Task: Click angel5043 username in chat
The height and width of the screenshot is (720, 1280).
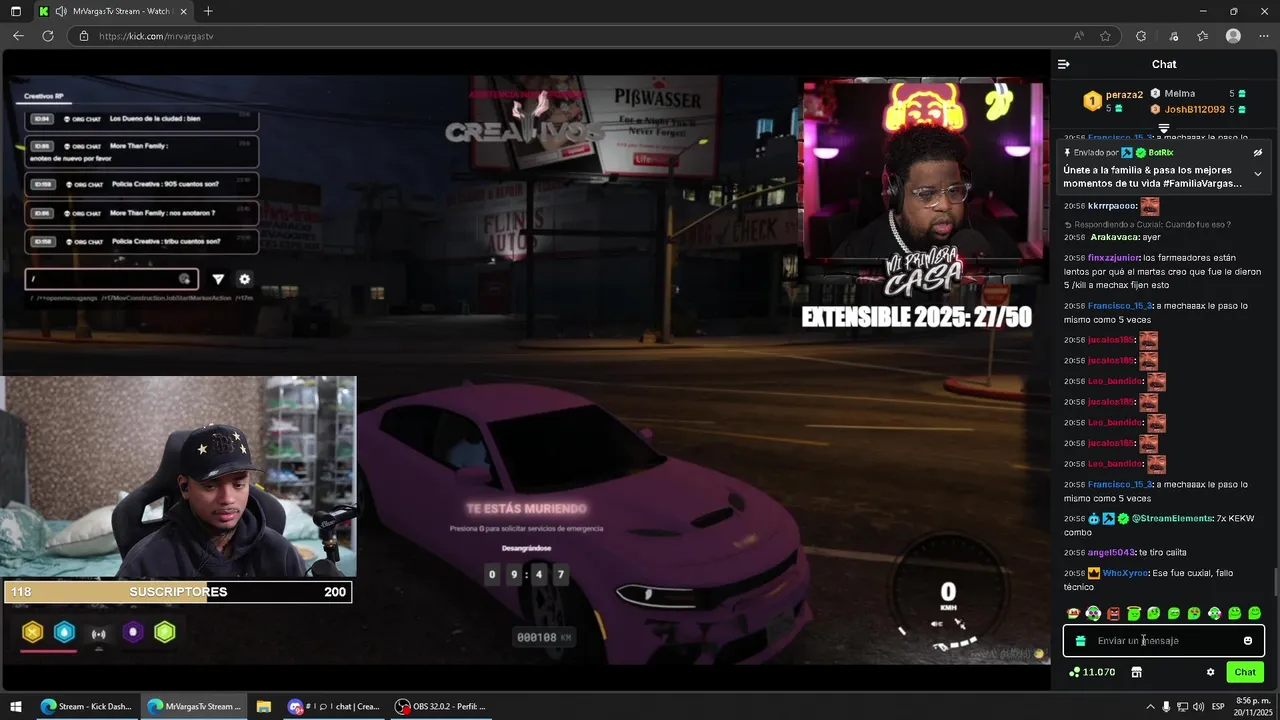Action: click(x=1111, y=552)
